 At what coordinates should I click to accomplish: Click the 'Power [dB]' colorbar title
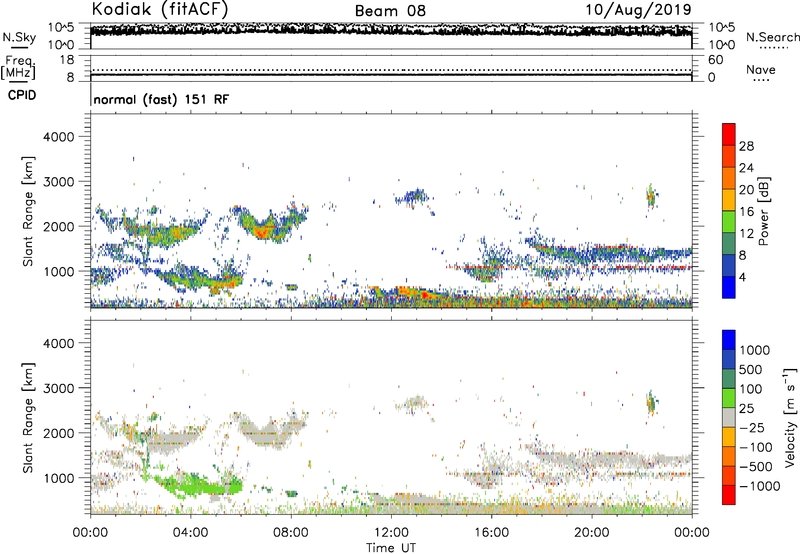coord(764,211)
